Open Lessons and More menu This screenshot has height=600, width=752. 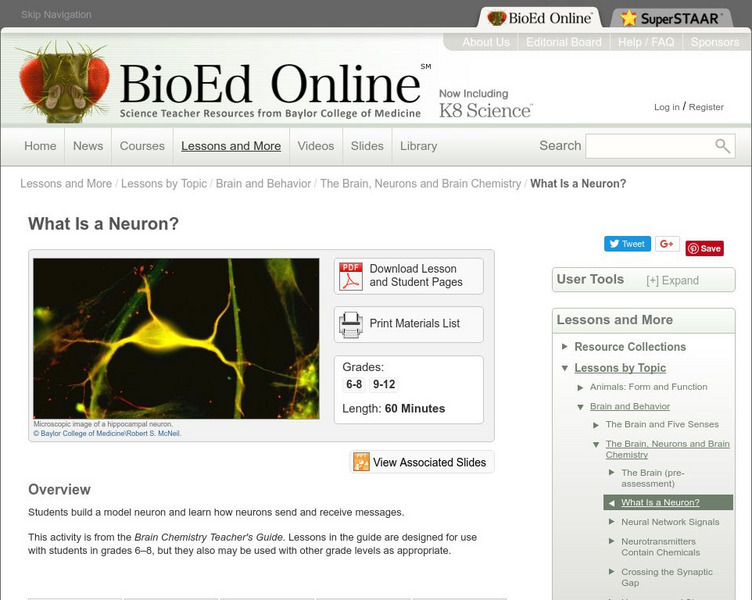click(231, 146)
